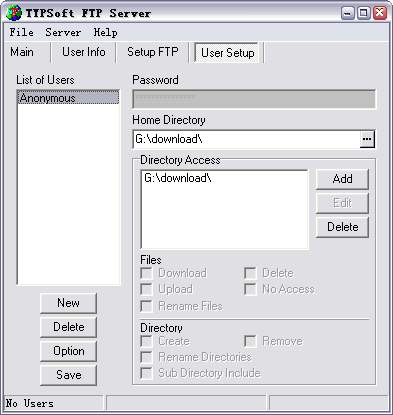This screenshot has height=415, width=393.
Task: Check the Sub Directory Include option
Action: [146, 373]
